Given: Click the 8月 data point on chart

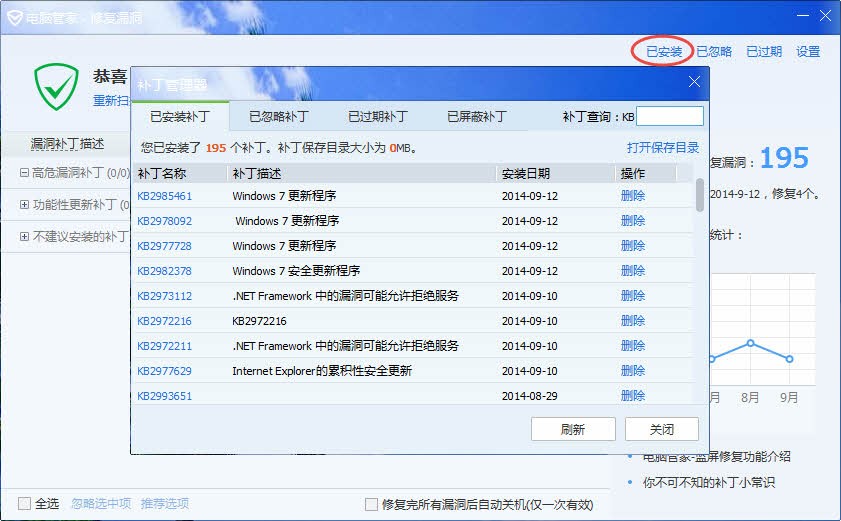Looking at the screenshot, I should (750, 343).
